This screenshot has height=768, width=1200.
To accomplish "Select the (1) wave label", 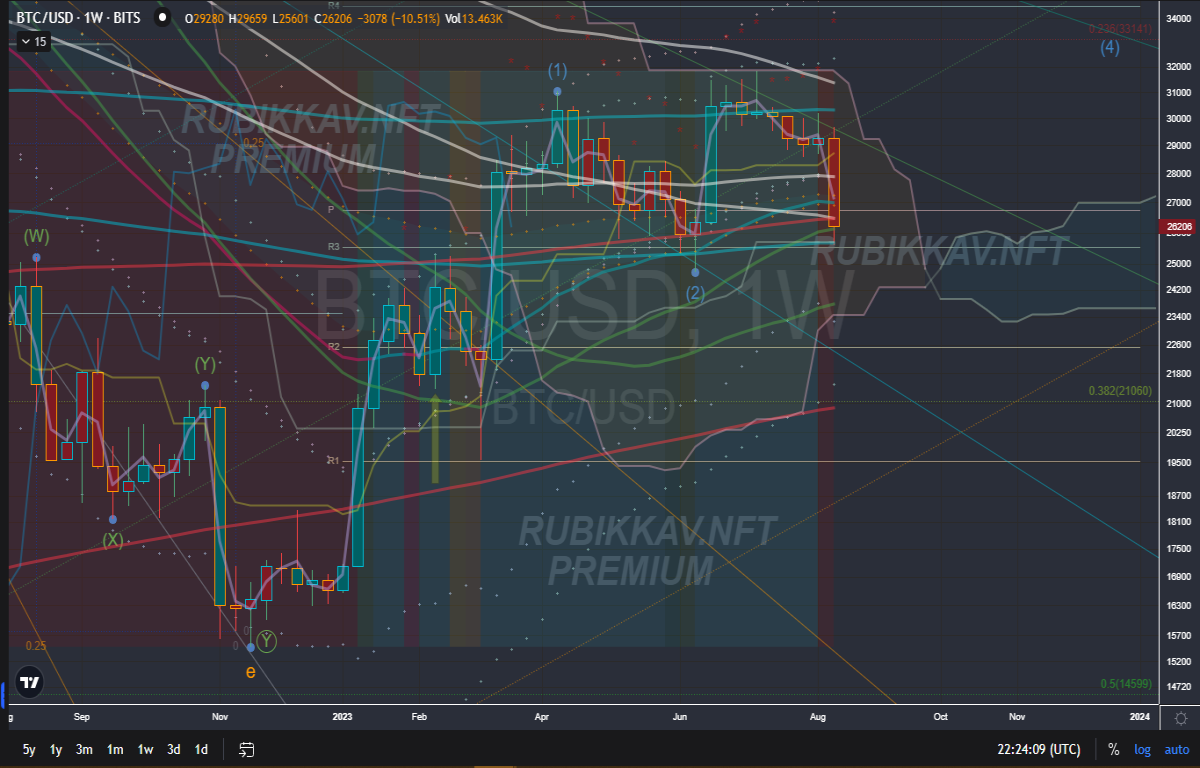I will click(557, 70).
